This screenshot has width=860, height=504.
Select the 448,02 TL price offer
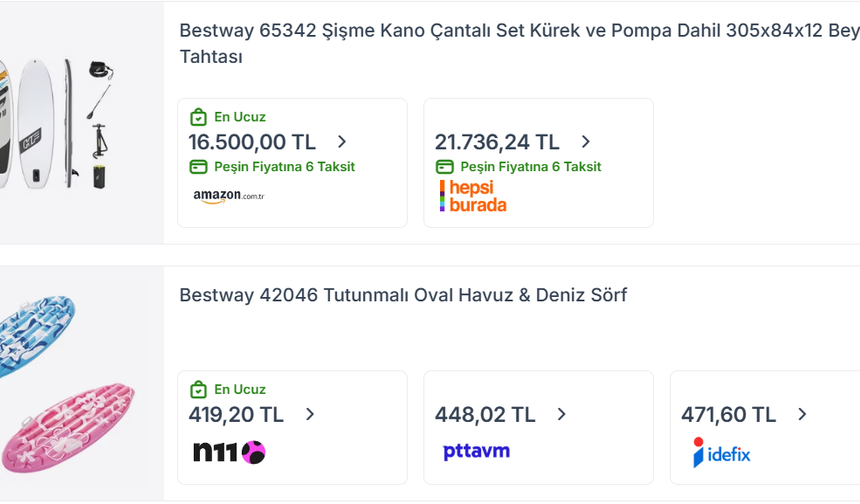[539, 428]
